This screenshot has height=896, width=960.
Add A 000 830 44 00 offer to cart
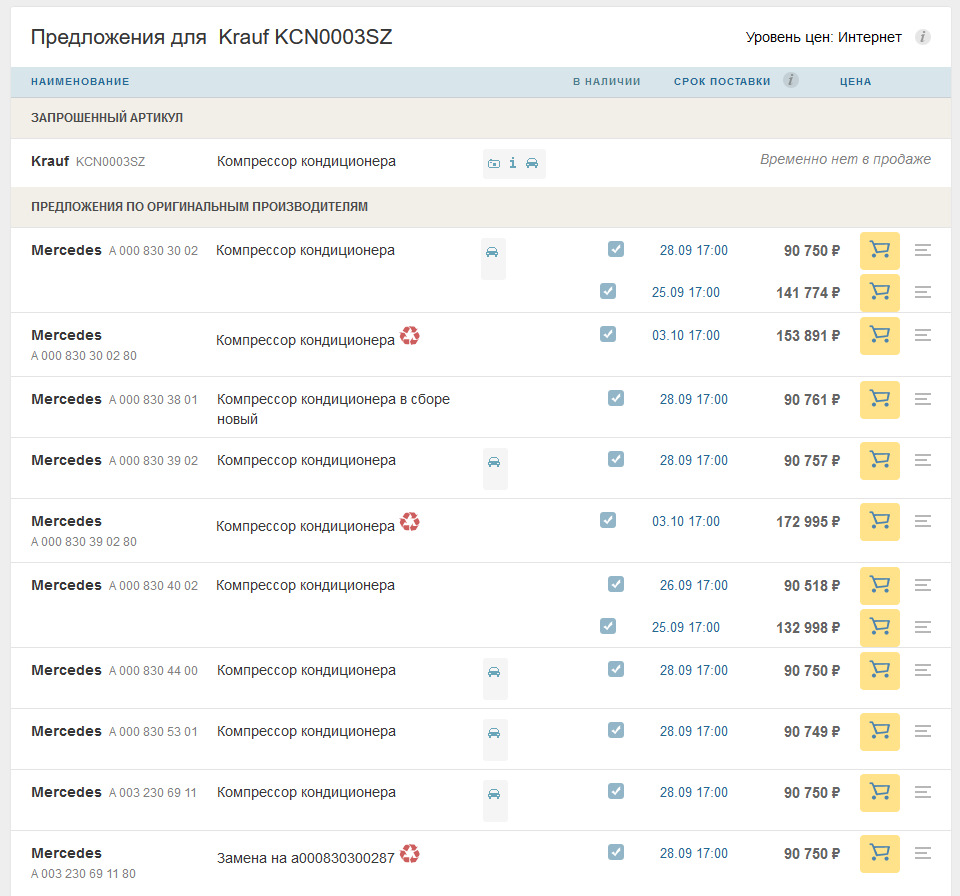880,671
